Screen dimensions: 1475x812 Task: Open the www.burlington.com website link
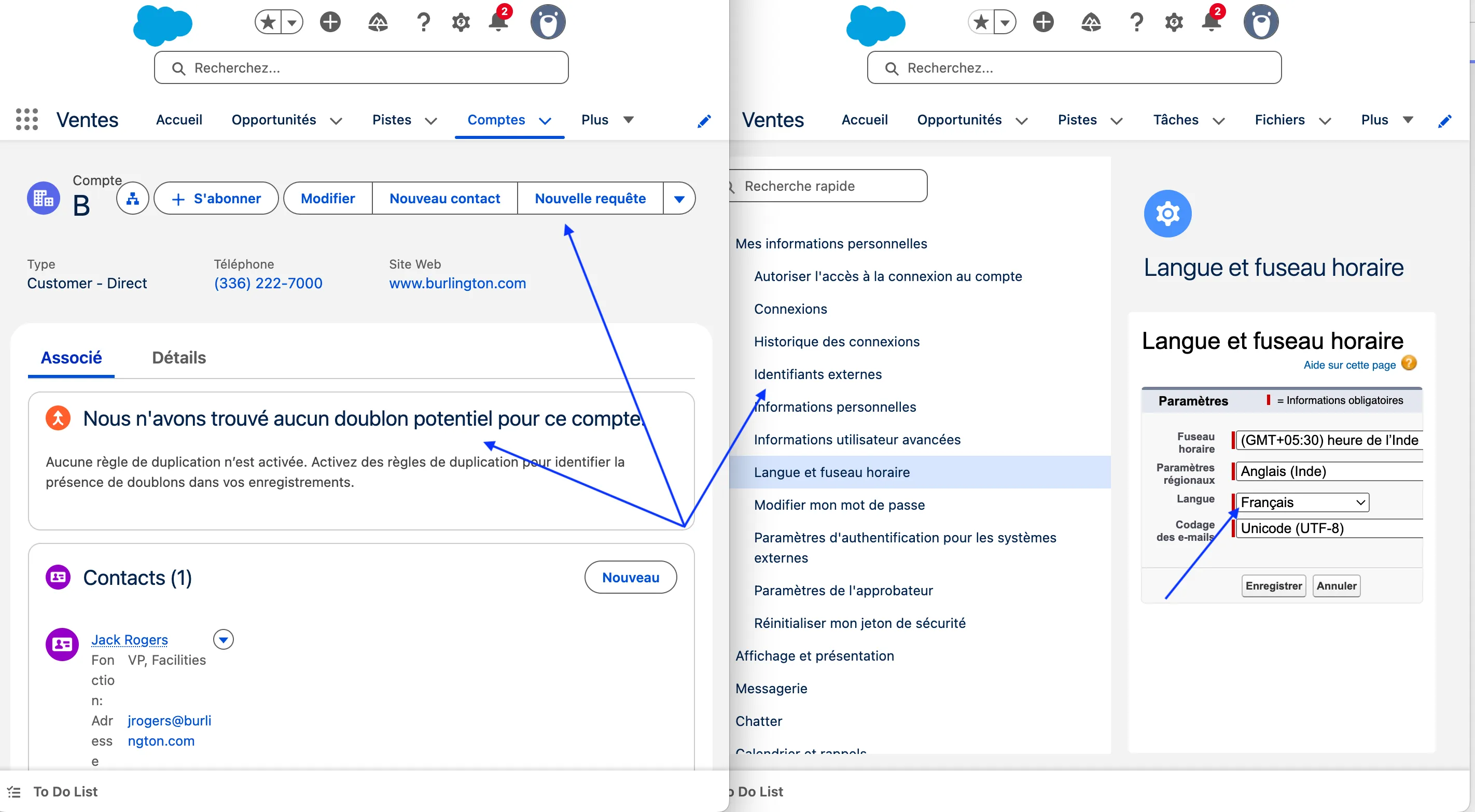tap(457, 284)
